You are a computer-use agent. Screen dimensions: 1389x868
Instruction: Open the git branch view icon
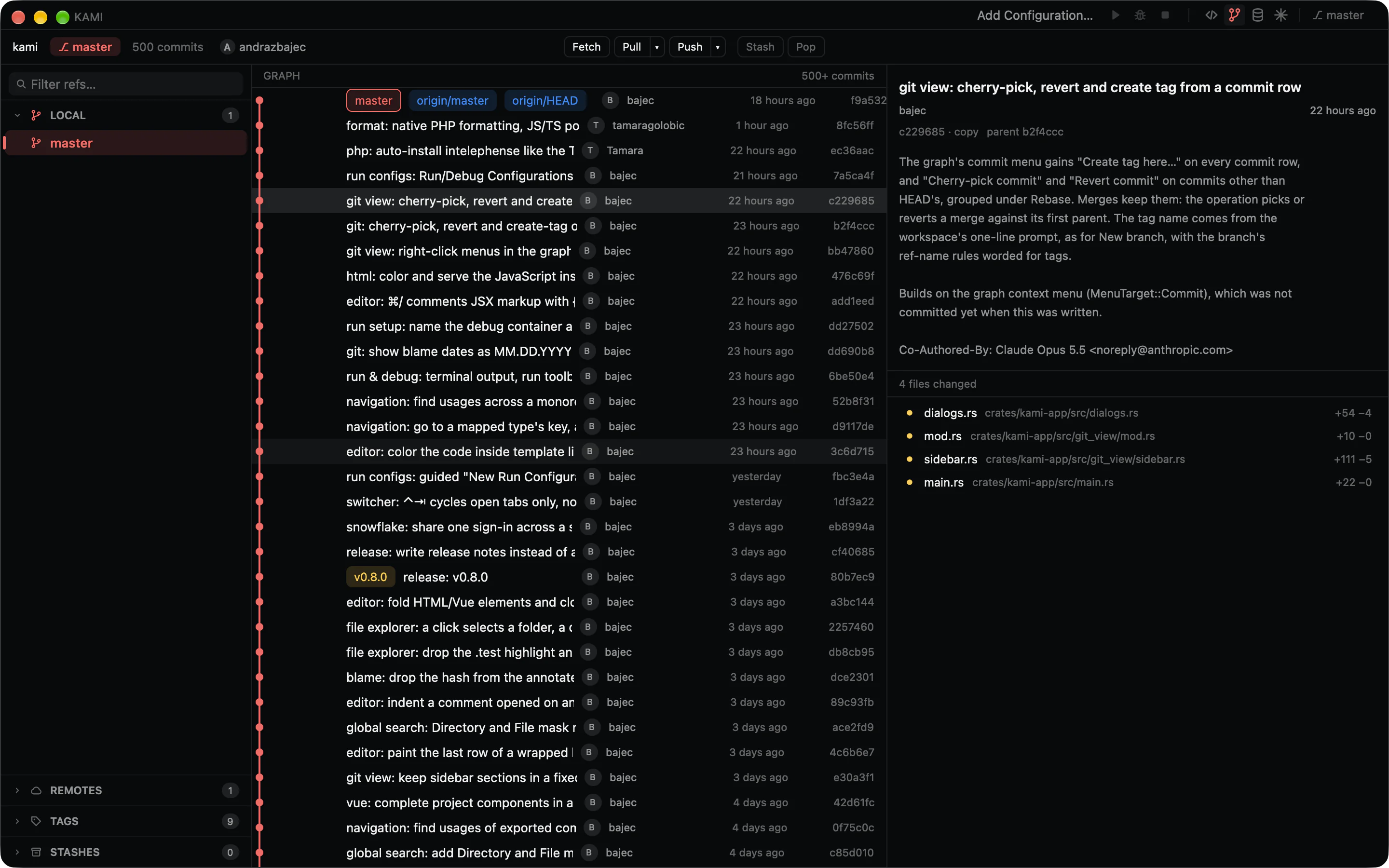[x=1234, y=15]
